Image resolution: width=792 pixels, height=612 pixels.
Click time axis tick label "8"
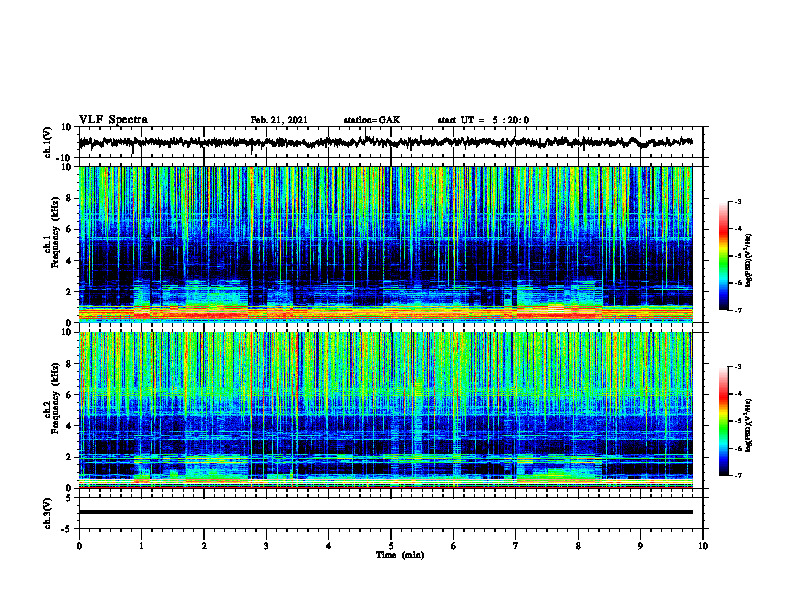[578, 546]
